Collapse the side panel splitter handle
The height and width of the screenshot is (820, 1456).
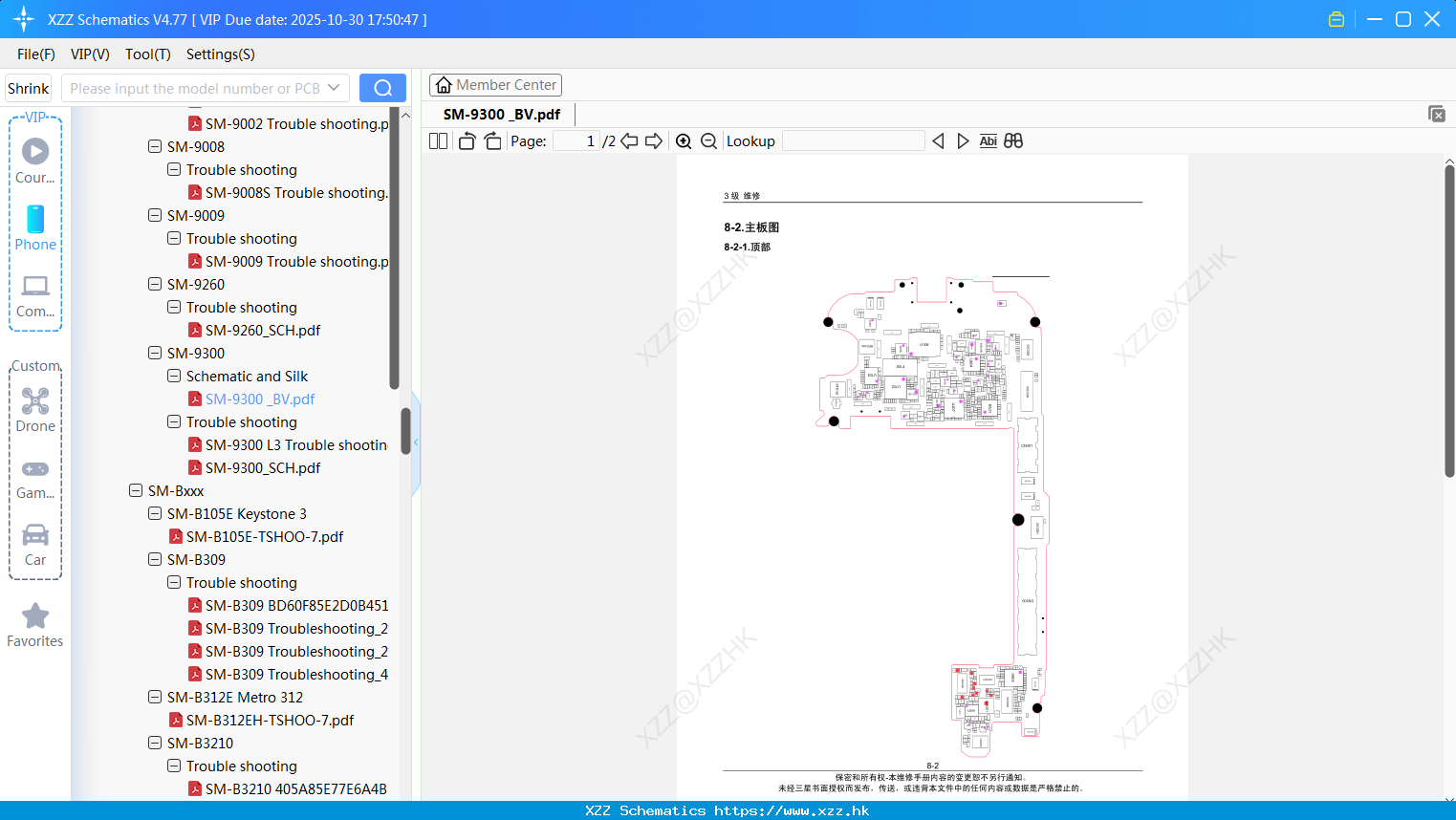(x=416, y=442)
